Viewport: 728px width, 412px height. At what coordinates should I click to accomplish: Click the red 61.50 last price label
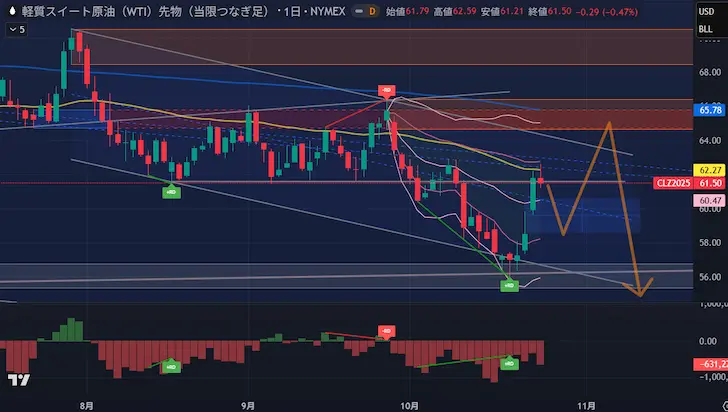click(x=710, y=183)
